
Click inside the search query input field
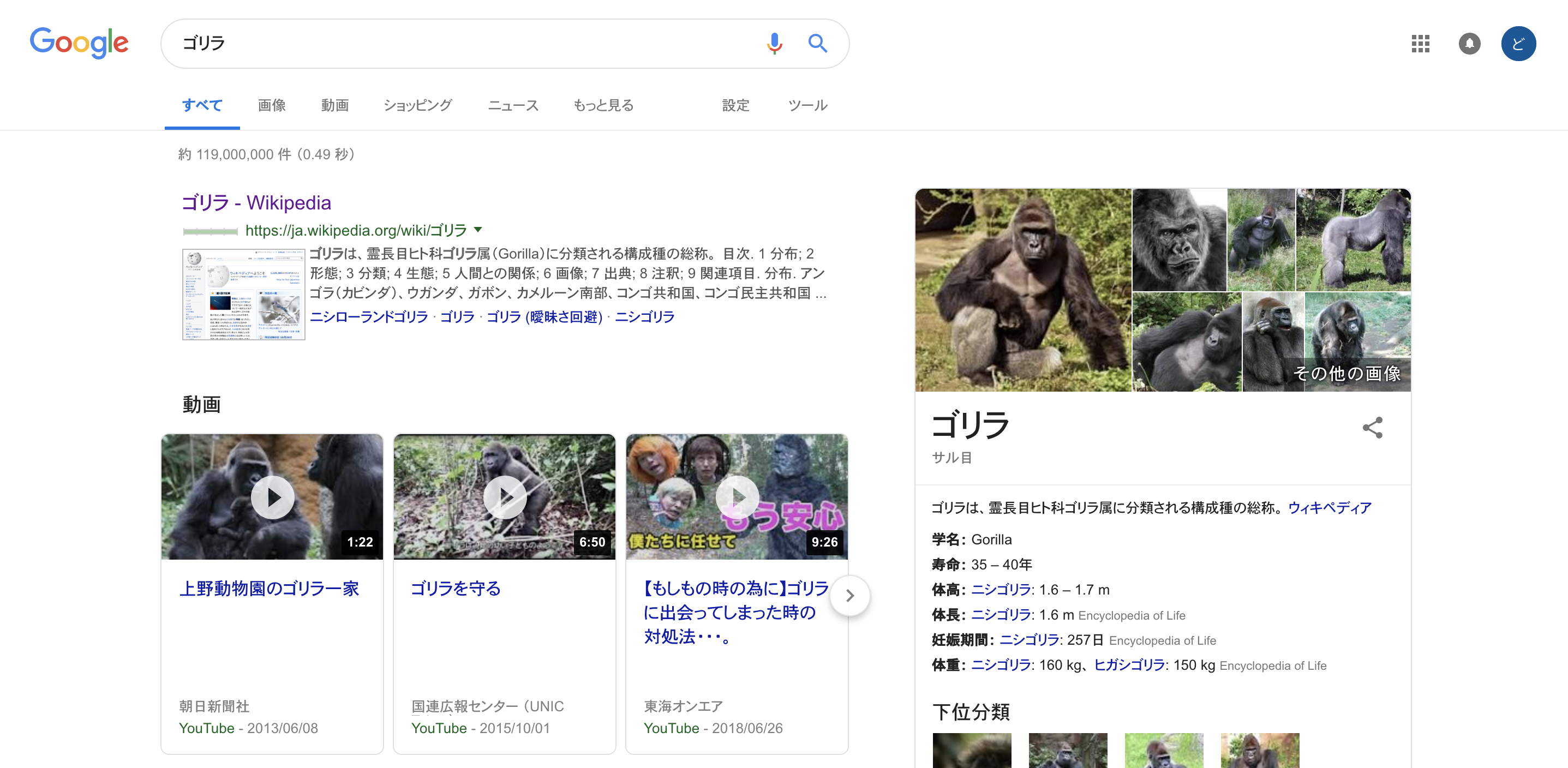click(x=426, y=43)
